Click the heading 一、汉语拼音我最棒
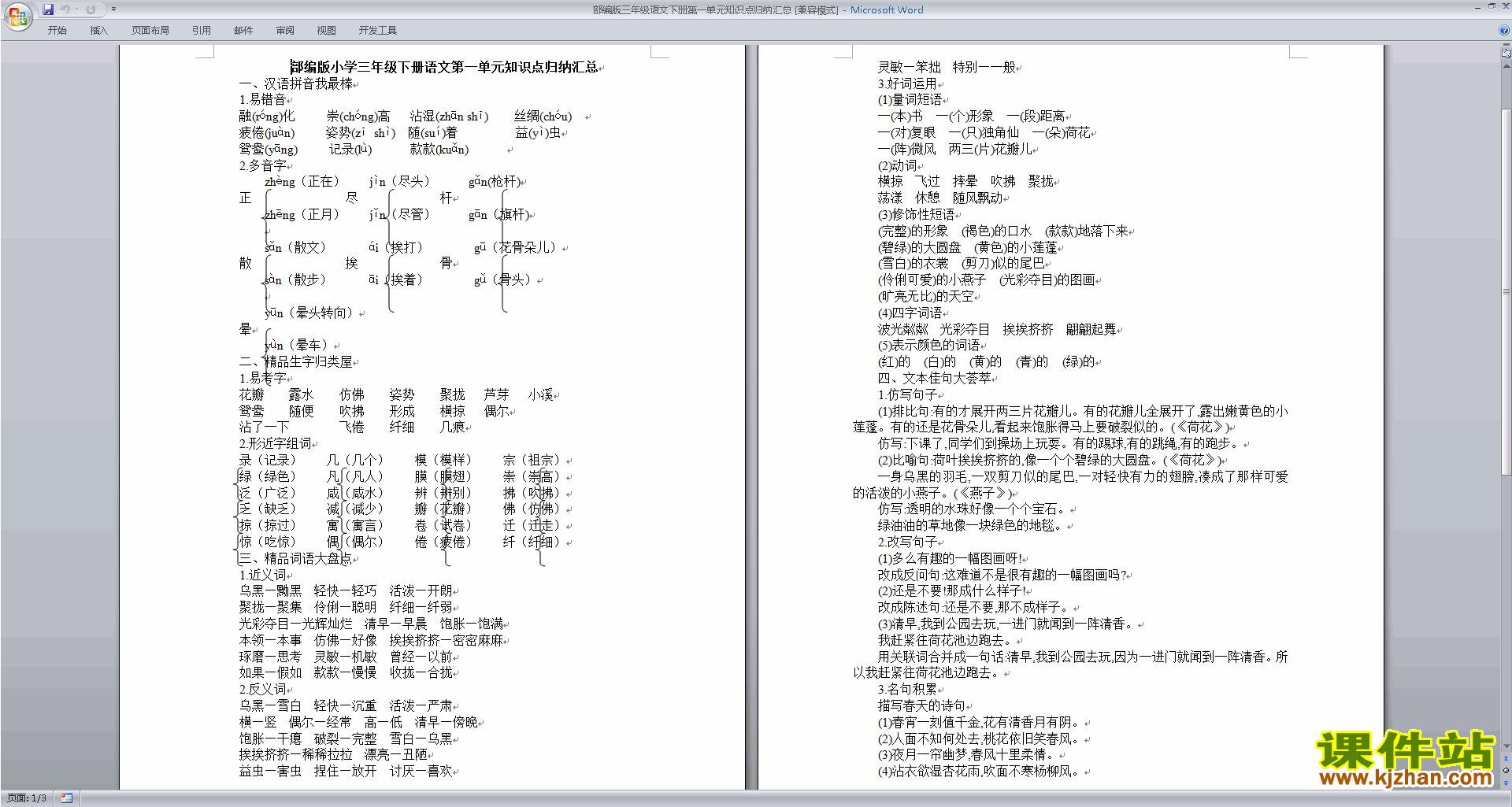The image size is (1512, 807). click(296, 83)
